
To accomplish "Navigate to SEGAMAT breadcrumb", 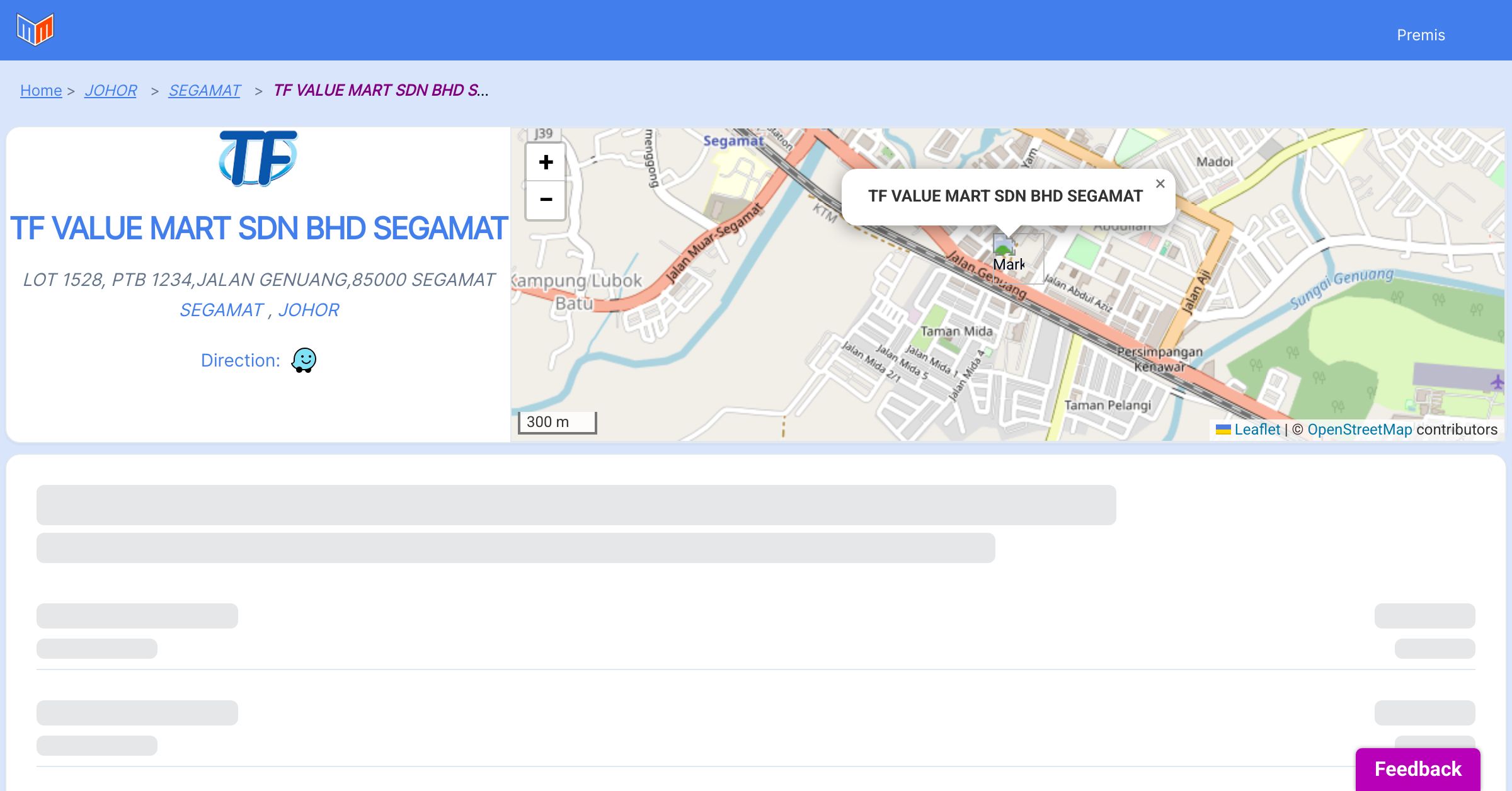I will 204,91.
